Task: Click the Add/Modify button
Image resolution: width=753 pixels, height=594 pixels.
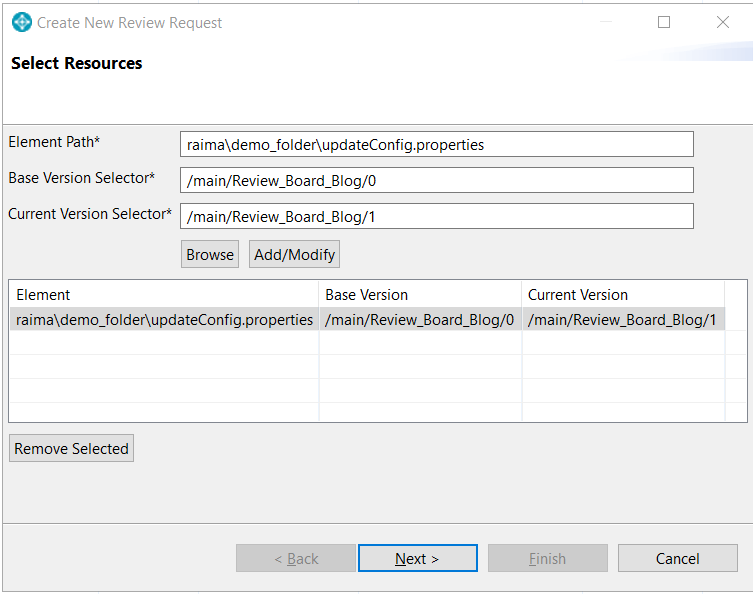Action: [294, 254]
